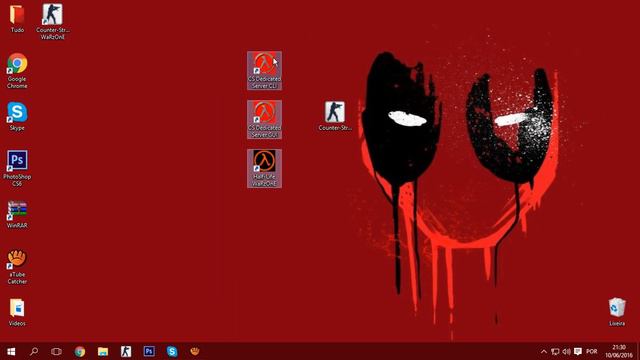Select the PhotoShop CS6 desktop shortcut
Image resolution: width=640 pixels, height=360 pixels.
pos(17,168)
